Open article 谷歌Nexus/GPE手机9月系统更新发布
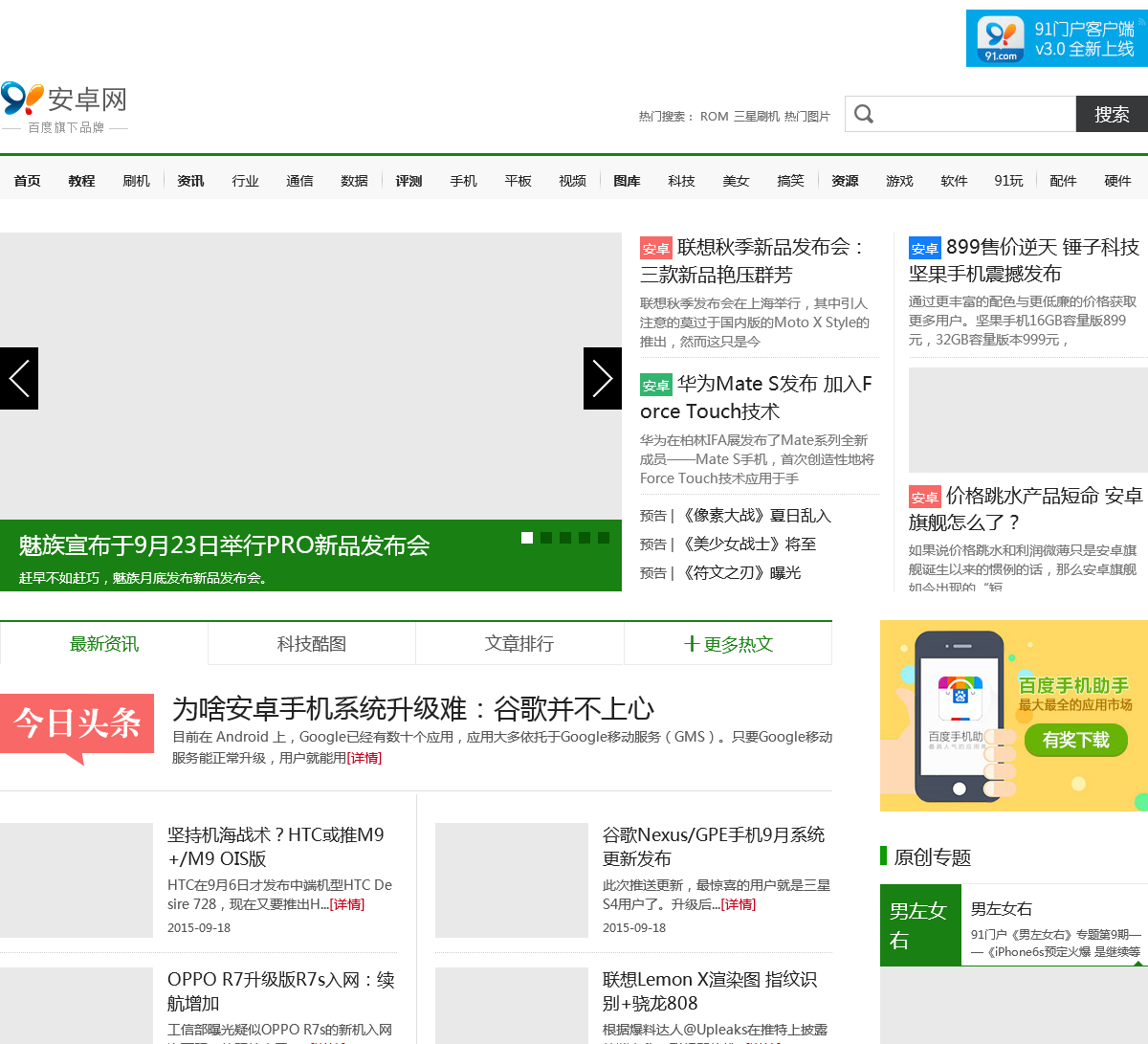Viewport: 1148px width, 1044px height. point(714,847)
